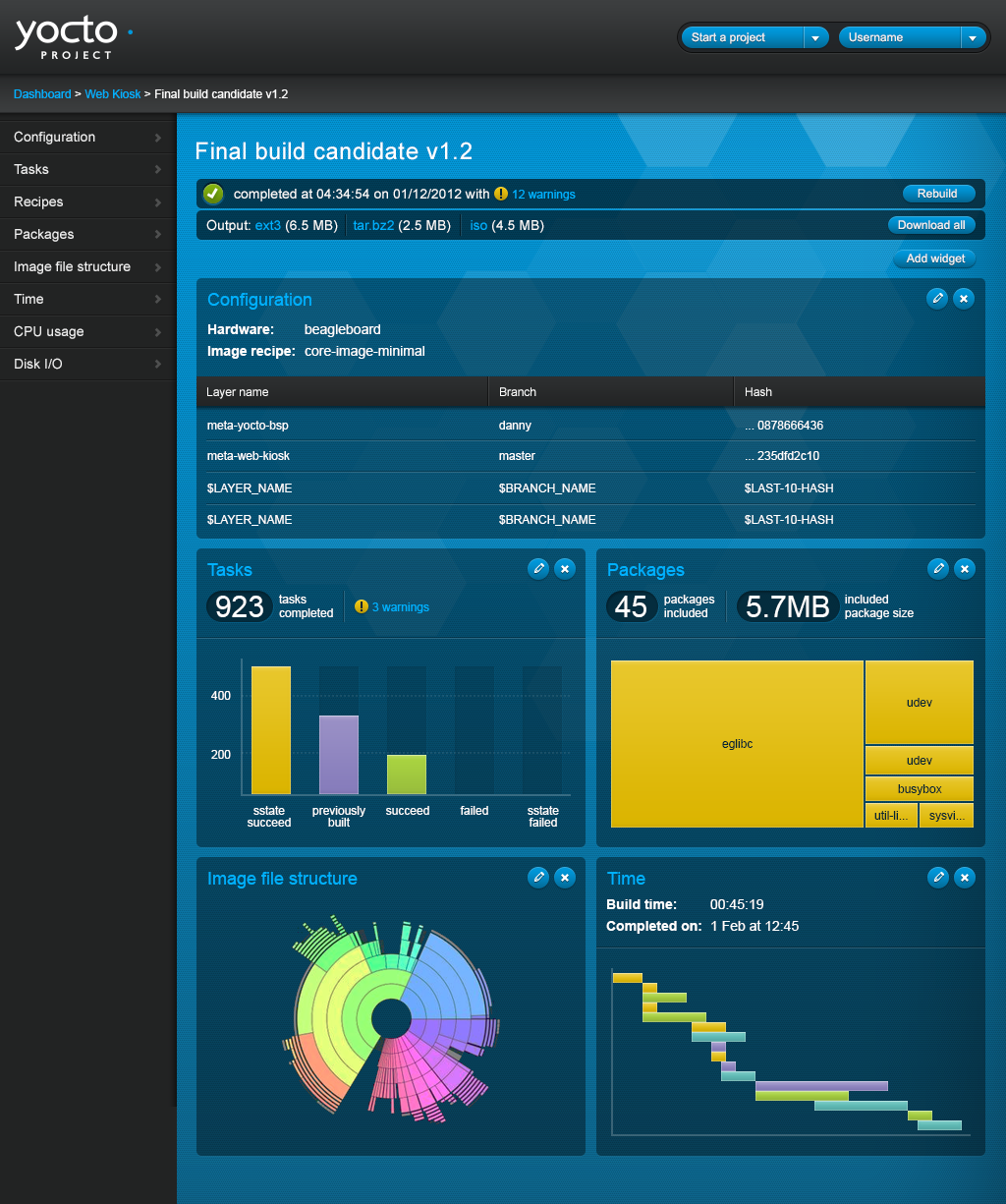This screenshot has width=1006, height=1204.
Task: Click the Download all button
Action: click(931, 225)
